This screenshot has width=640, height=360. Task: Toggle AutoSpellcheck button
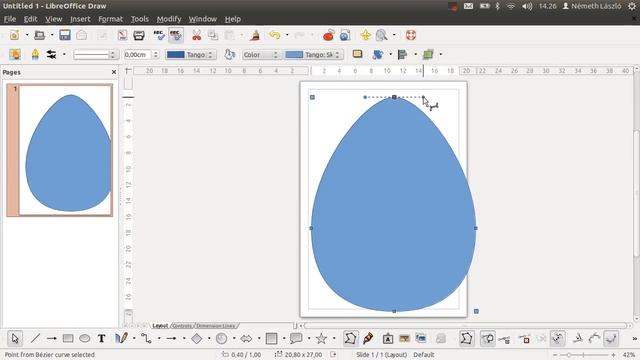[176, 35]
